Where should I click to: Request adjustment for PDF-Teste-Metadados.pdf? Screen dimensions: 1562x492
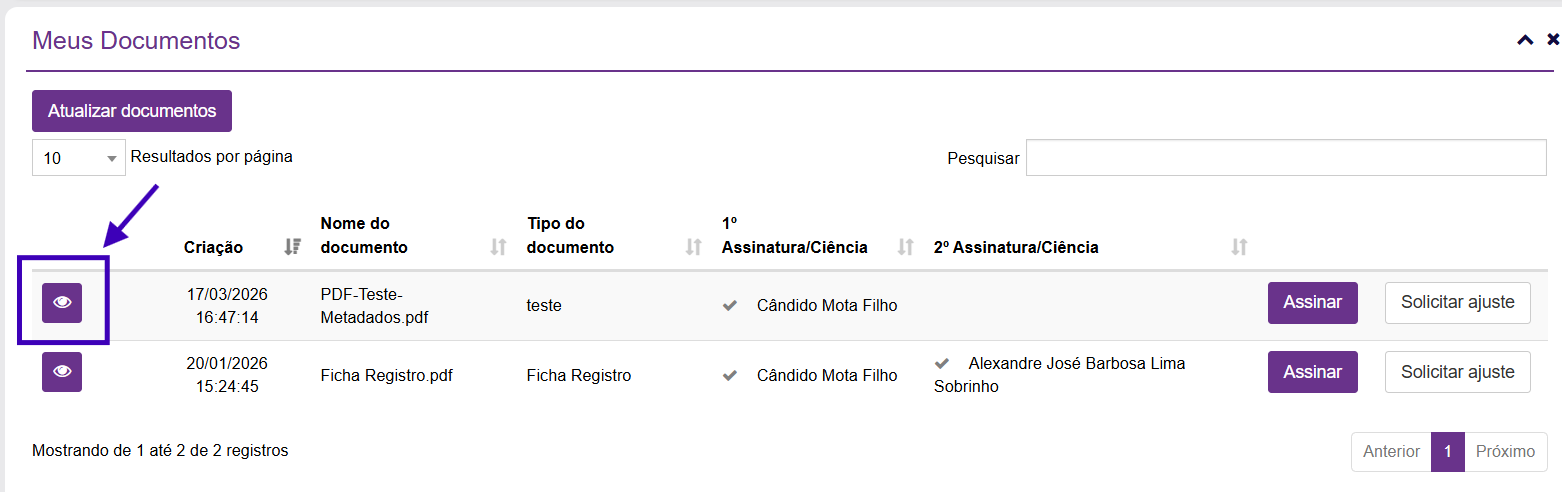pos(1457,303)
